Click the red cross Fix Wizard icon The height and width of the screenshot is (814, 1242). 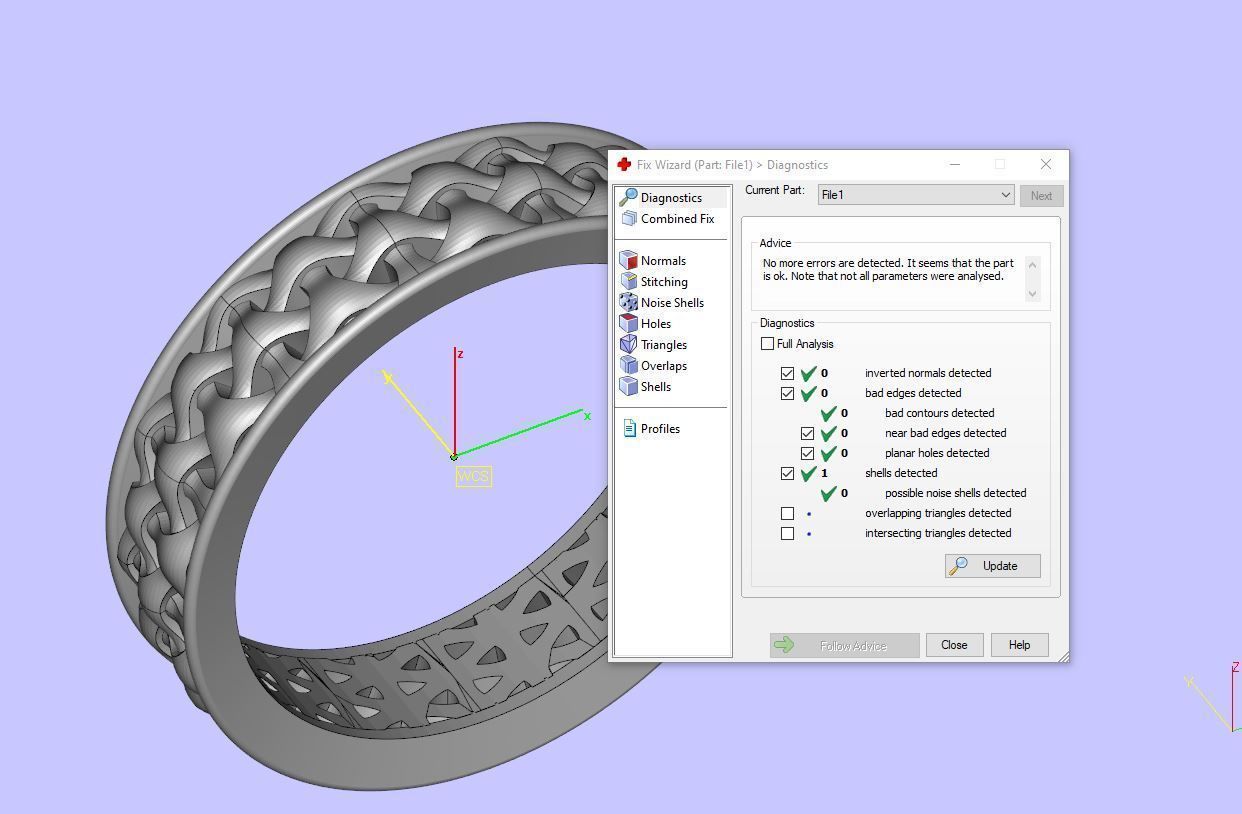(624, 165)
